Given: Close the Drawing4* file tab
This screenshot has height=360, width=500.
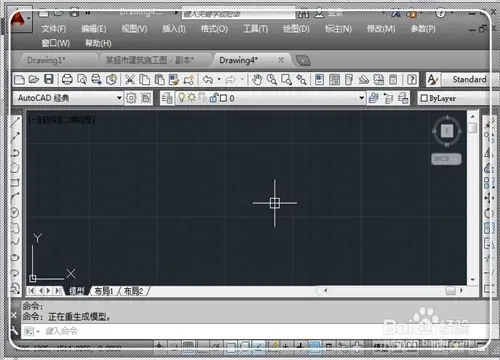Looking at the screenshot, I should [x=281, y=60].
